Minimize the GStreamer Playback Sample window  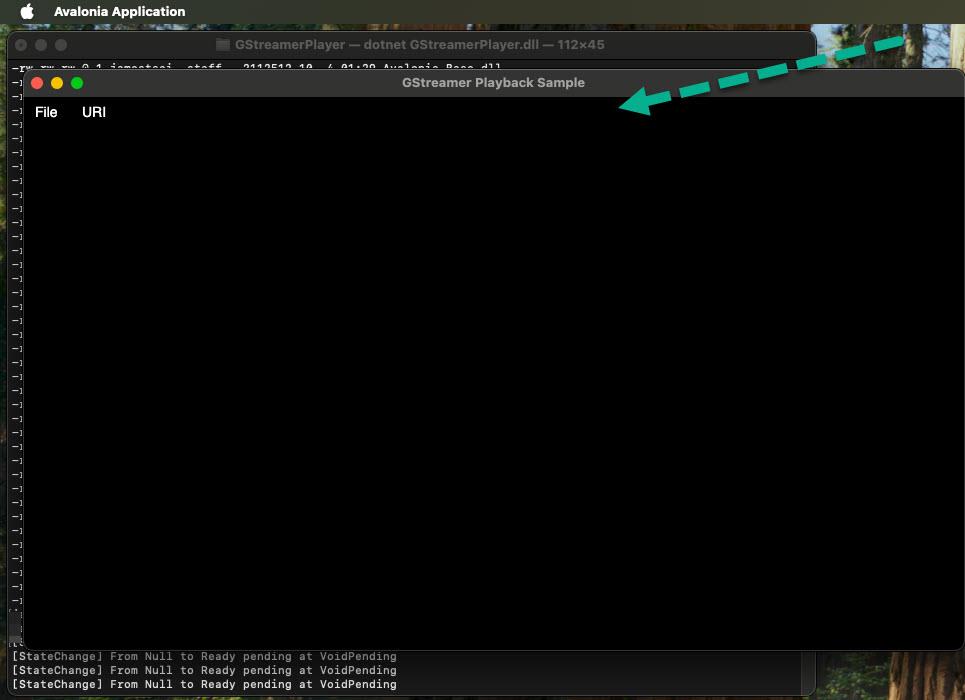coord(57,83)
